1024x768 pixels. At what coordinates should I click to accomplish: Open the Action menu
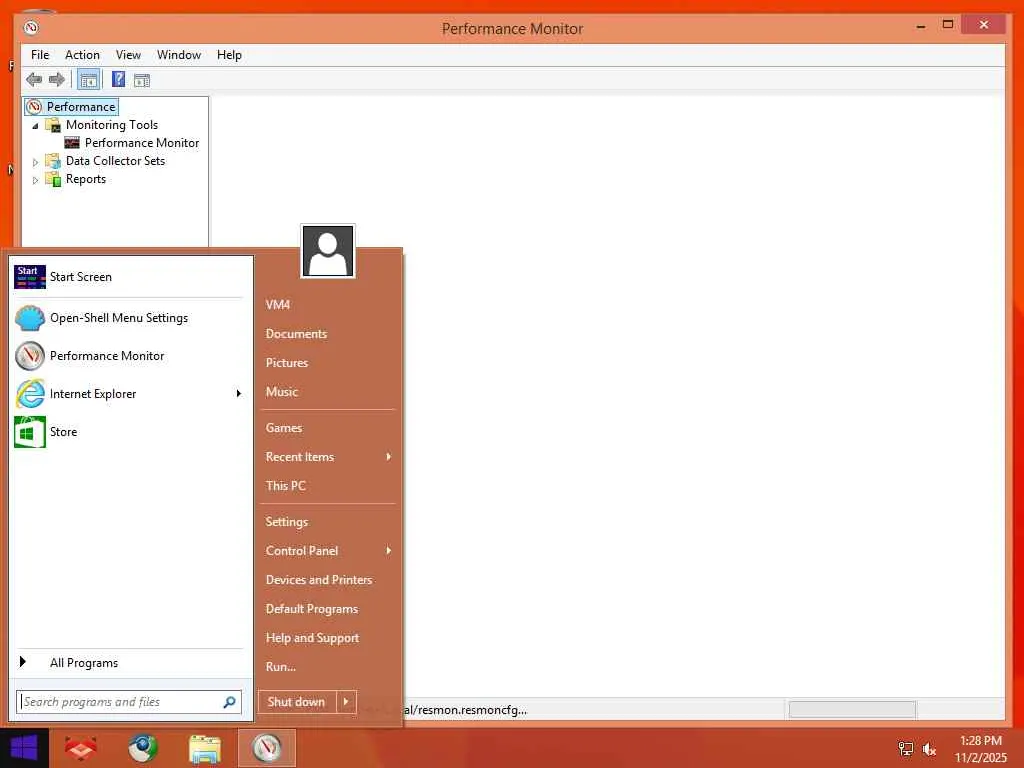click(x=82, y=55)
